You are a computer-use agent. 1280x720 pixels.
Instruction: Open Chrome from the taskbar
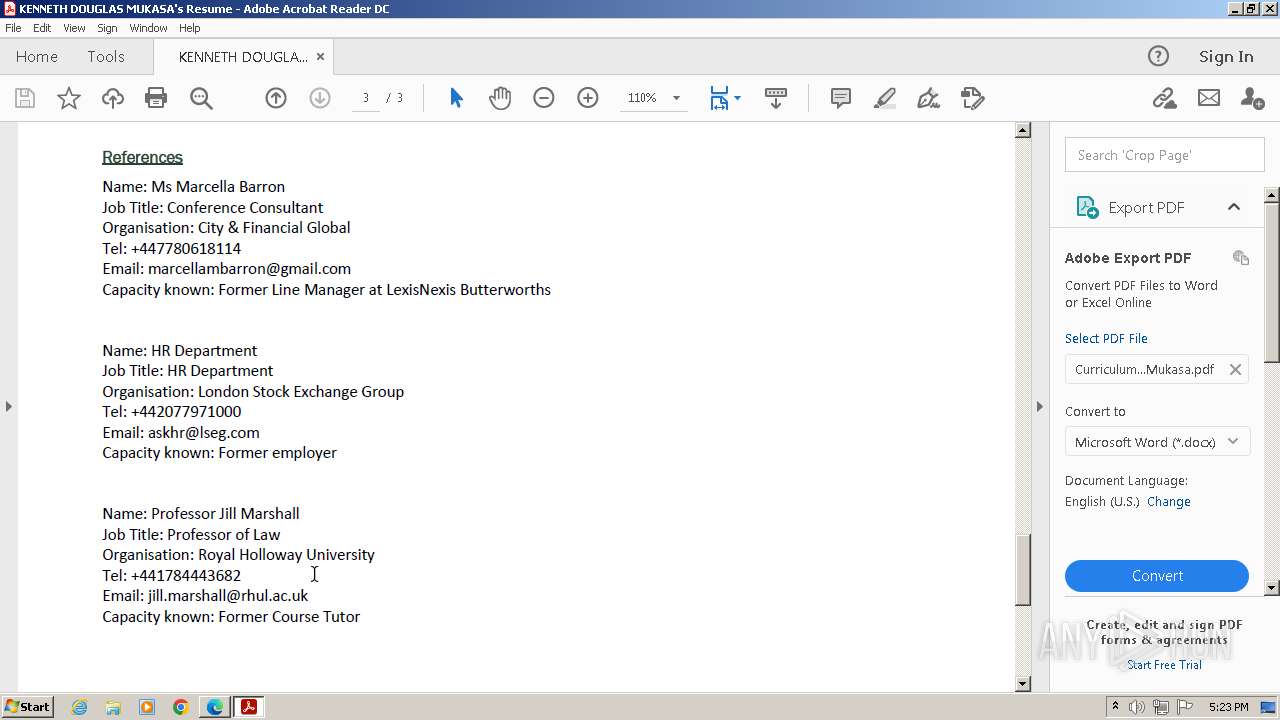181,707
